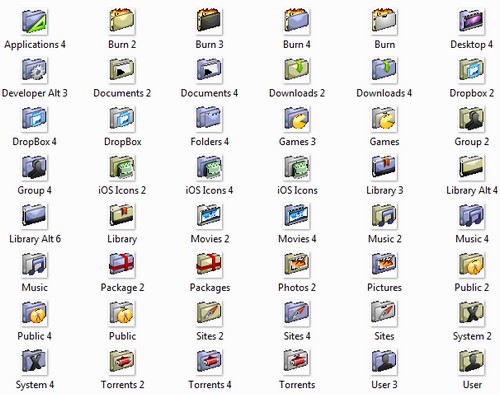Select the Developer Alt 3 gear folder
The height and width of the screenshot is (394, 500).
point(35,70)
